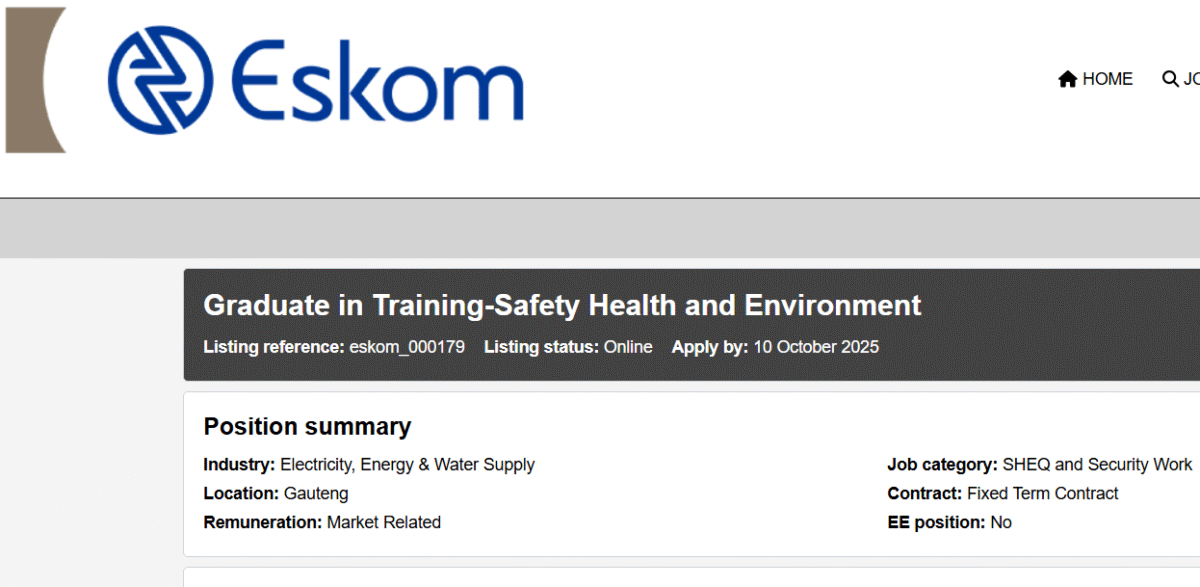
Task: Select the Gauteng location text
Action: 320,493
